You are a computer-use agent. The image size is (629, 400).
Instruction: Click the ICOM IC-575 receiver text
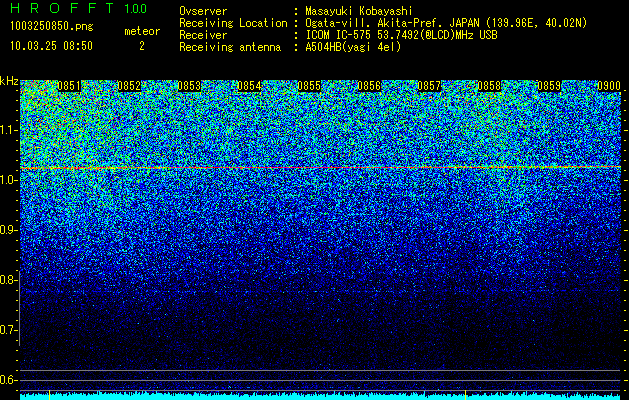[401, 35]
